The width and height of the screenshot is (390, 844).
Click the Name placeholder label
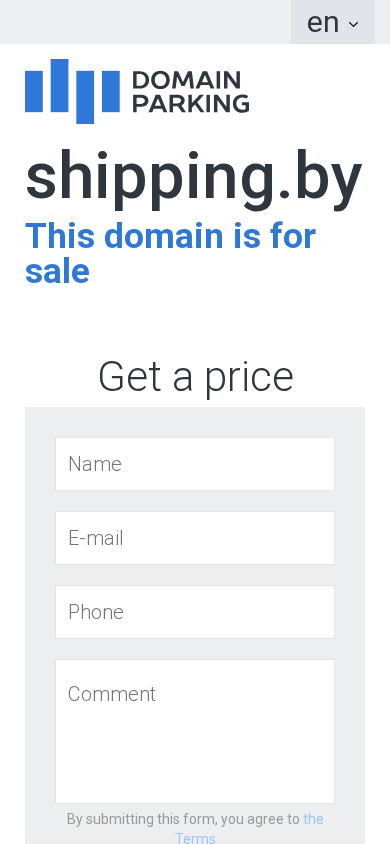click(95, 464)
